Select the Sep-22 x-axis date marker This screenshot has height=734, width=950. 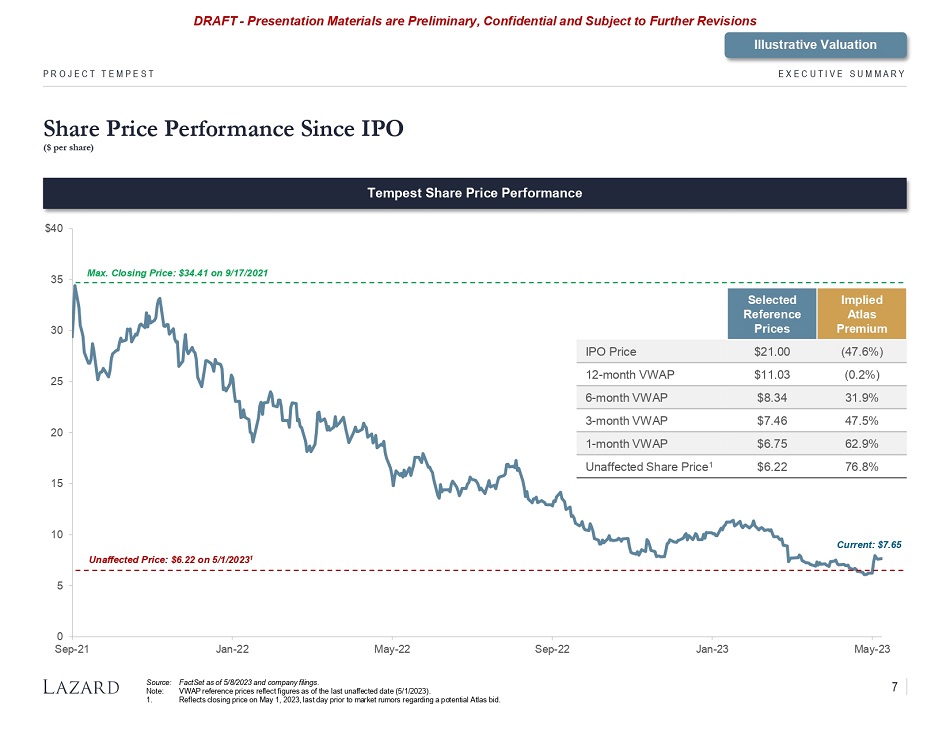point(552,650)
